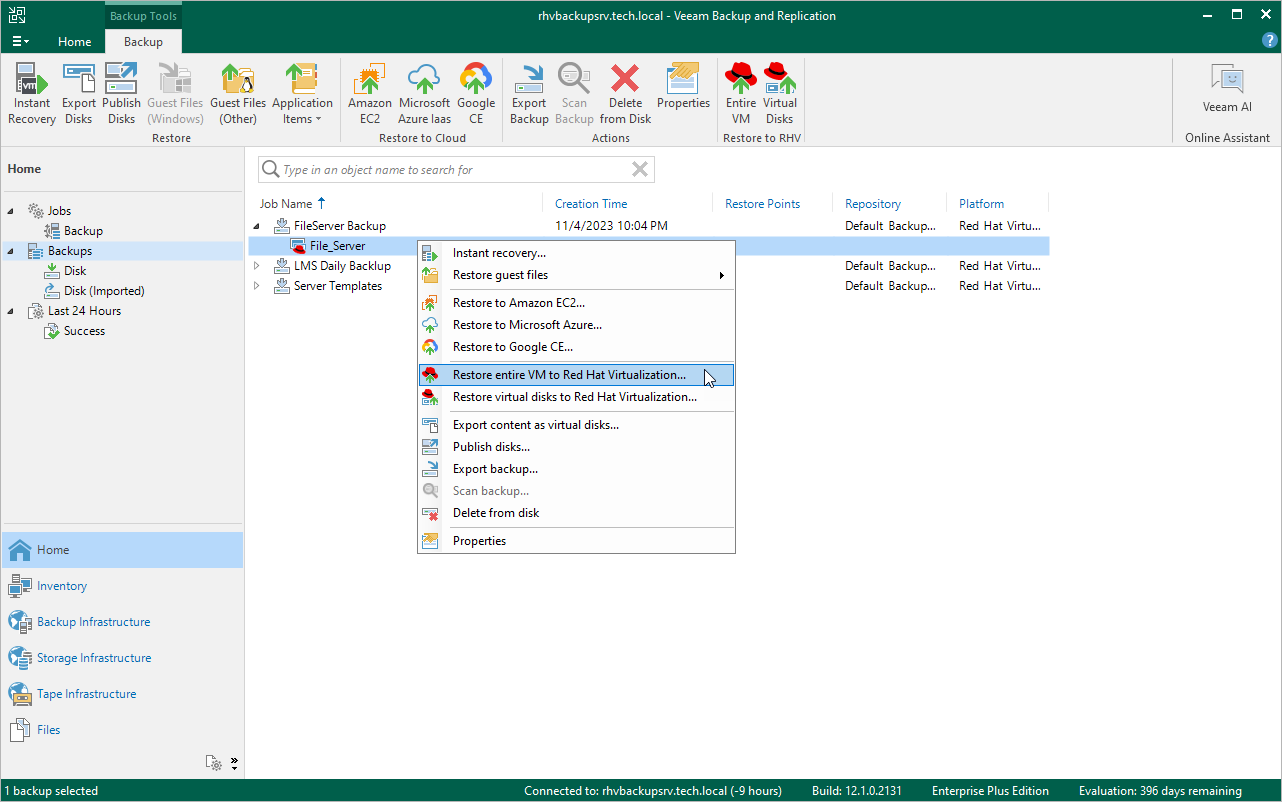
Task: Select Restore virtual disks to Red Hat Virtualization
Action: [576, 397]
